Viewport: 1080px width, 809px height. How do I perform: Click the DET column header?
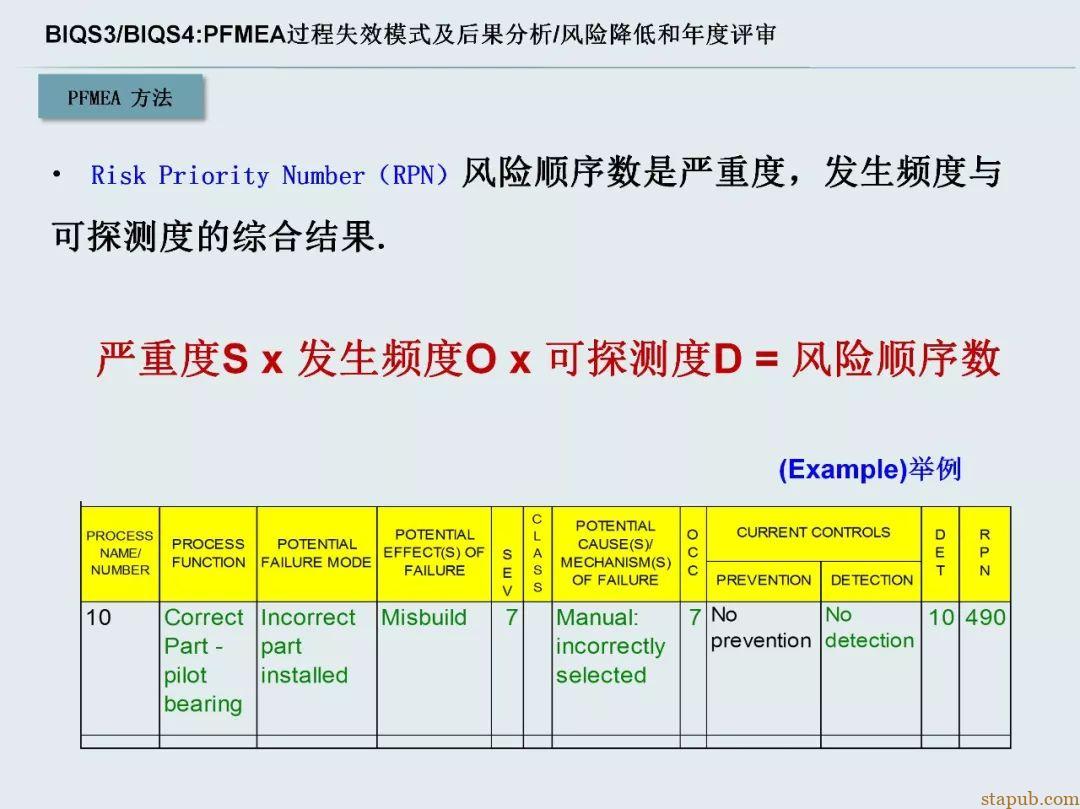point(940,554)
